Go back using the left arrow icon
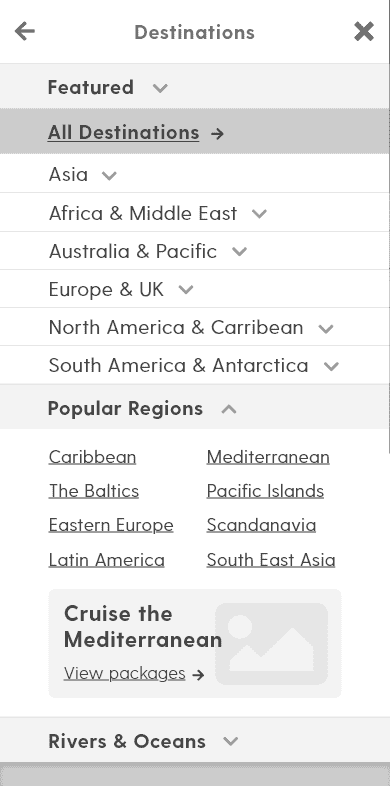 click(25, 32)
